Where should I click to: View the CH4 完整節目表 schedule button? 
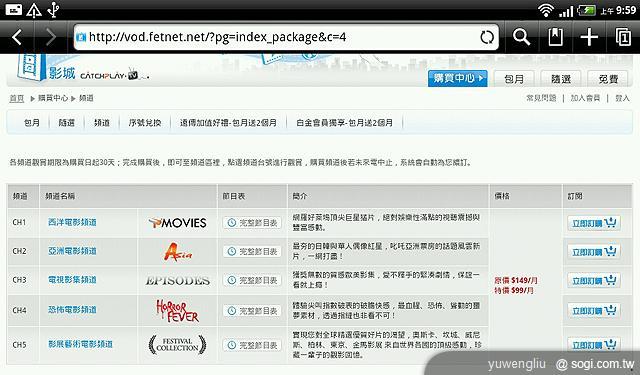coord(252,311)
